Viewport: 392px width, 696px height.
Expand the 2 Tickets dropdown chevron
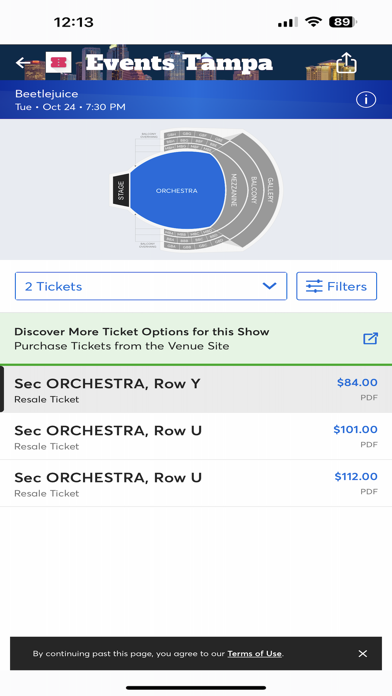point(269,286)
